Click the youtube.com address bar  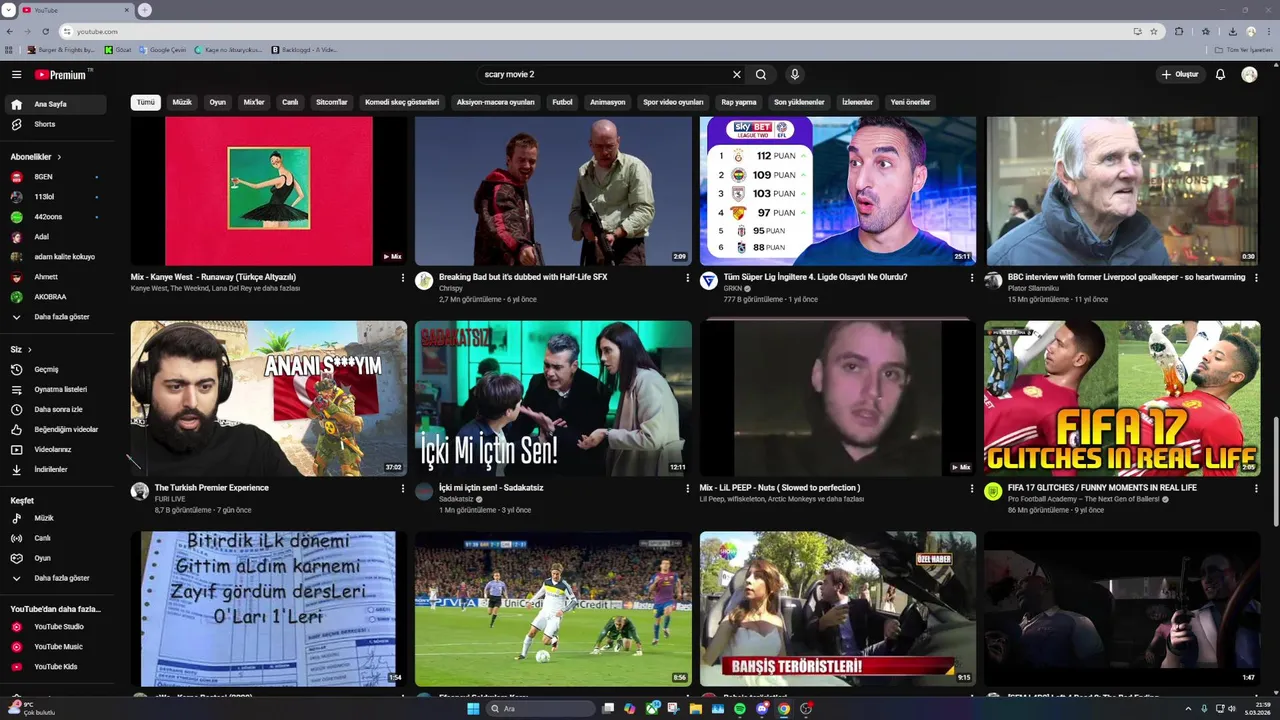tap(600, 31)
